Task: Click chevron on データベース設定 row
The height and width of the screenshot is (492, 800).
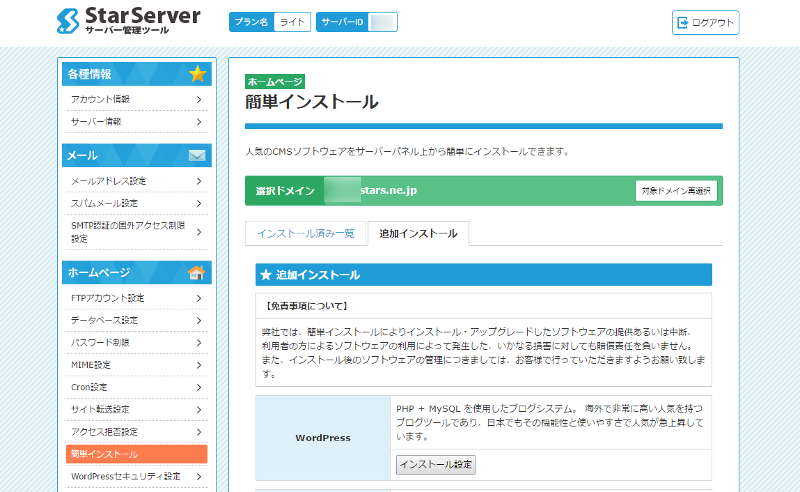Action: (199, 321)
